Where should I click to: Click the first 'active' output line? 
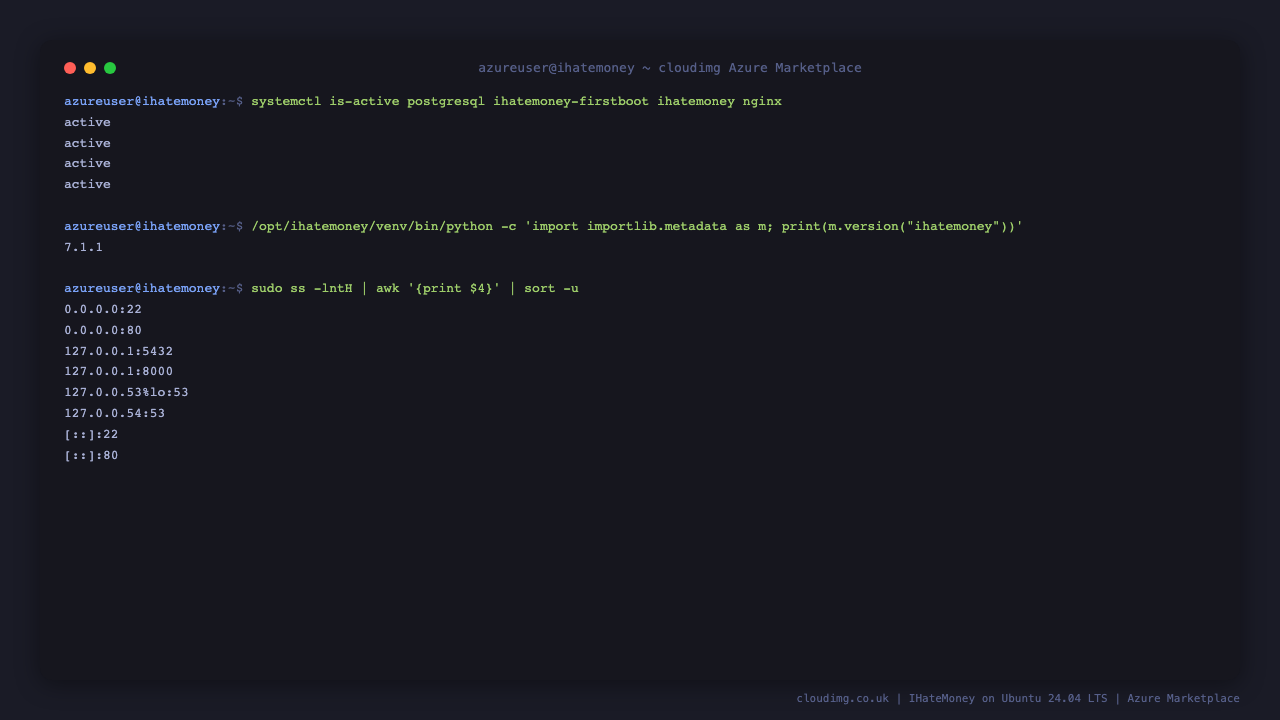point(88,122)
